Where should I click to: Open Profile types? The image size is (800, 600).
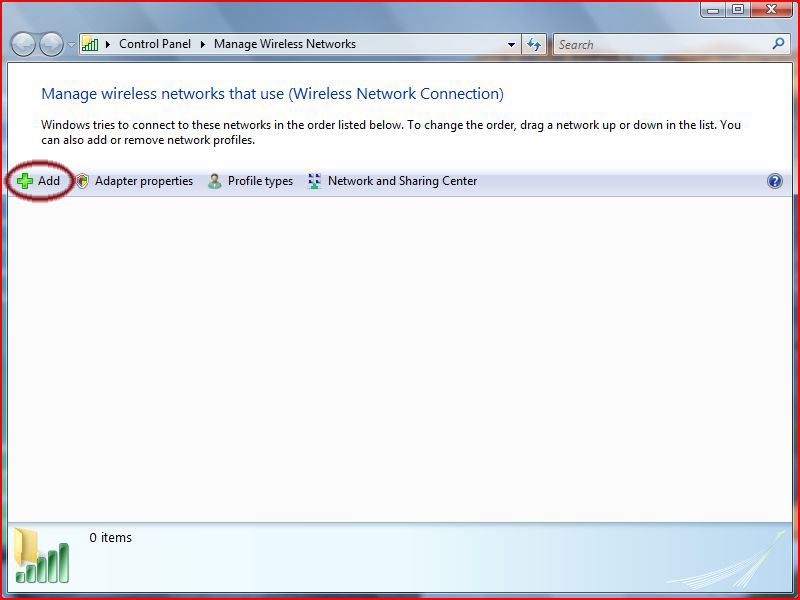click(x=260, y=181)
